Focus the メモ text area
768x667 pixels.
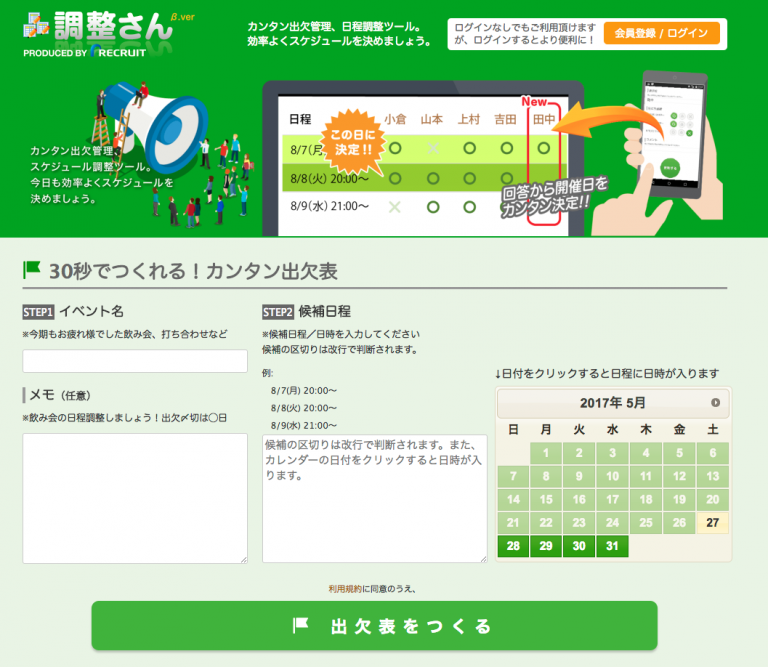coord(135,498)
